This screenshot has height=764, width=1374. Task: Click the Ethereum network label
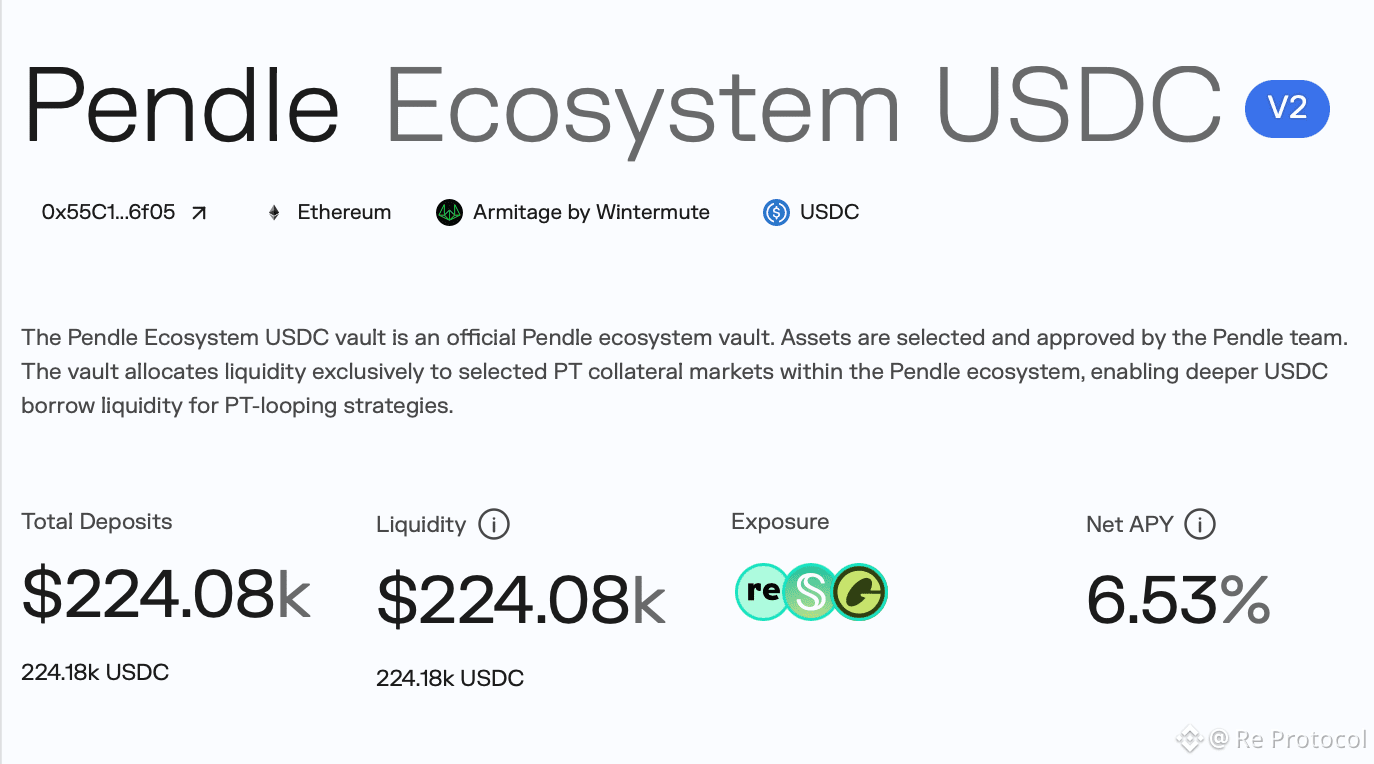(x=344, y=213)
